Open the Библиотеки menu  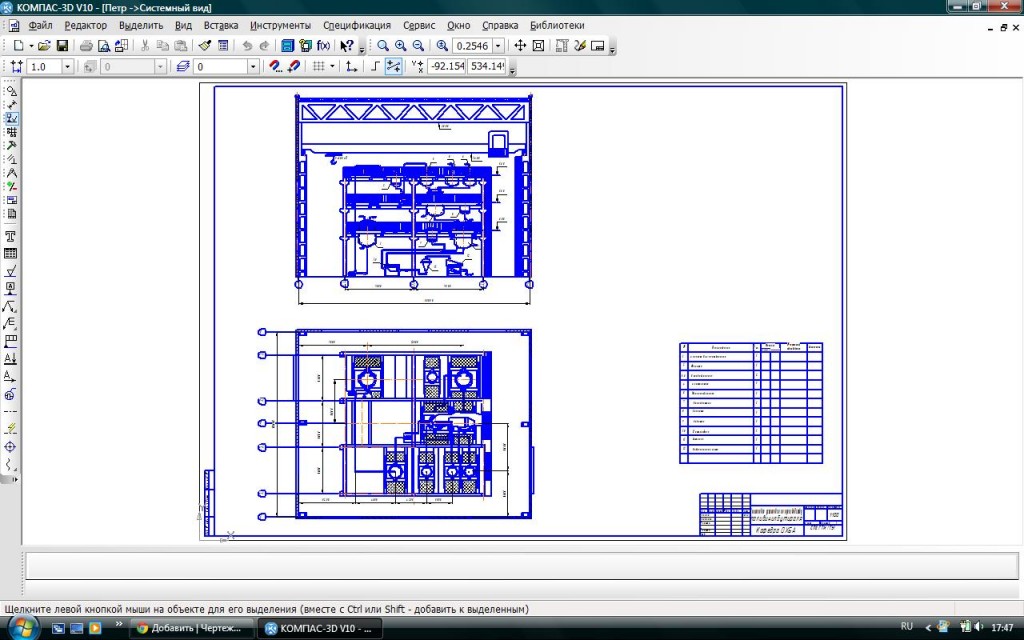click(x=557, y=25)
